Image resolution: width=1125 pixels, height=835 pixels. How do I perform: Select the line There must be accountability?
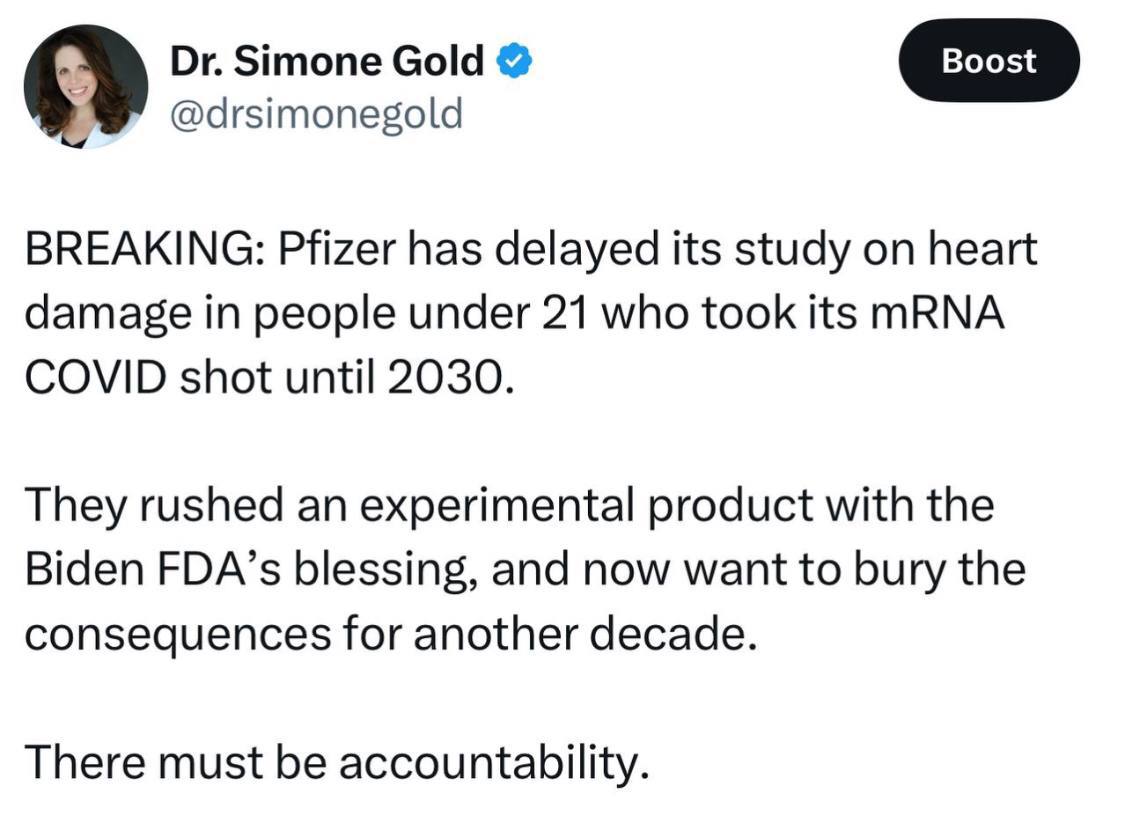point(337,762)
